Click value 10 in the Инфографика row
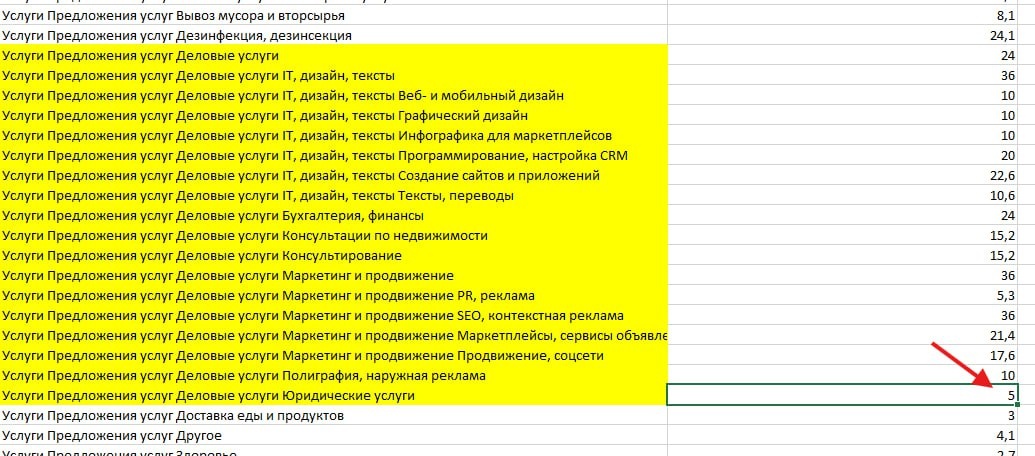The width and height of the screenshot is (1035, 456). 843,135
